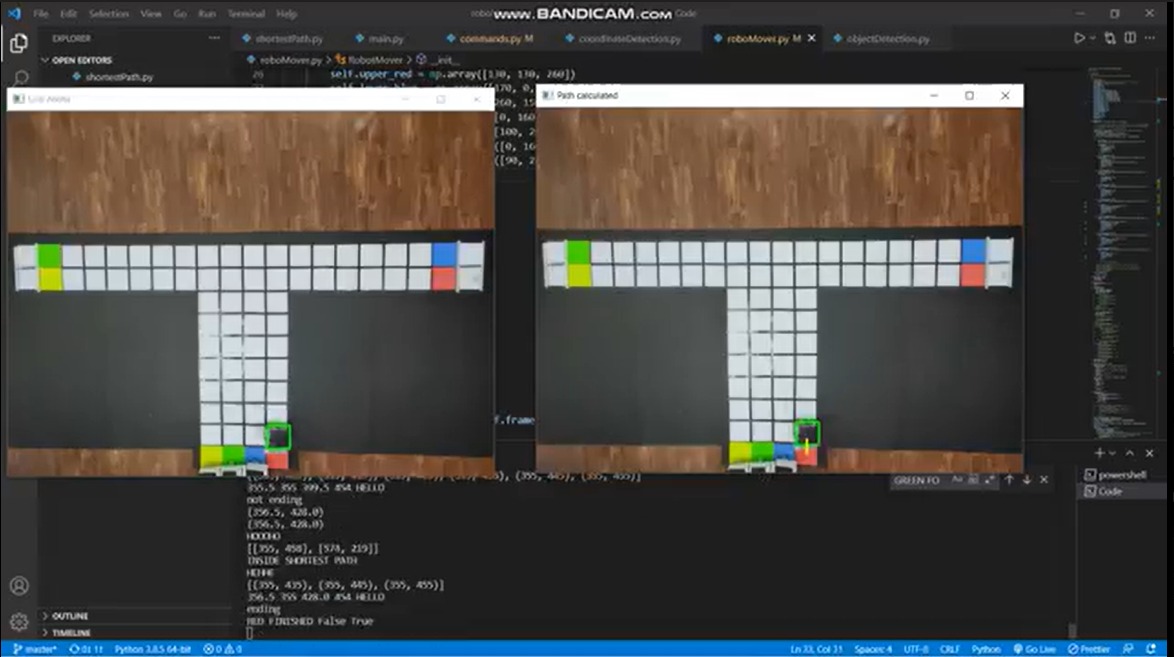The image size is (1174, 657).
Task: Click the master branch indicator
Action: click(x=34, y=649)
